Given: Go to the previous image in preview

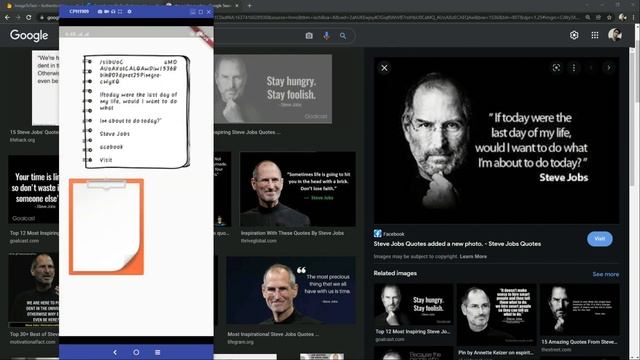Looking at the screenshot, I should [x=591, y=68].
